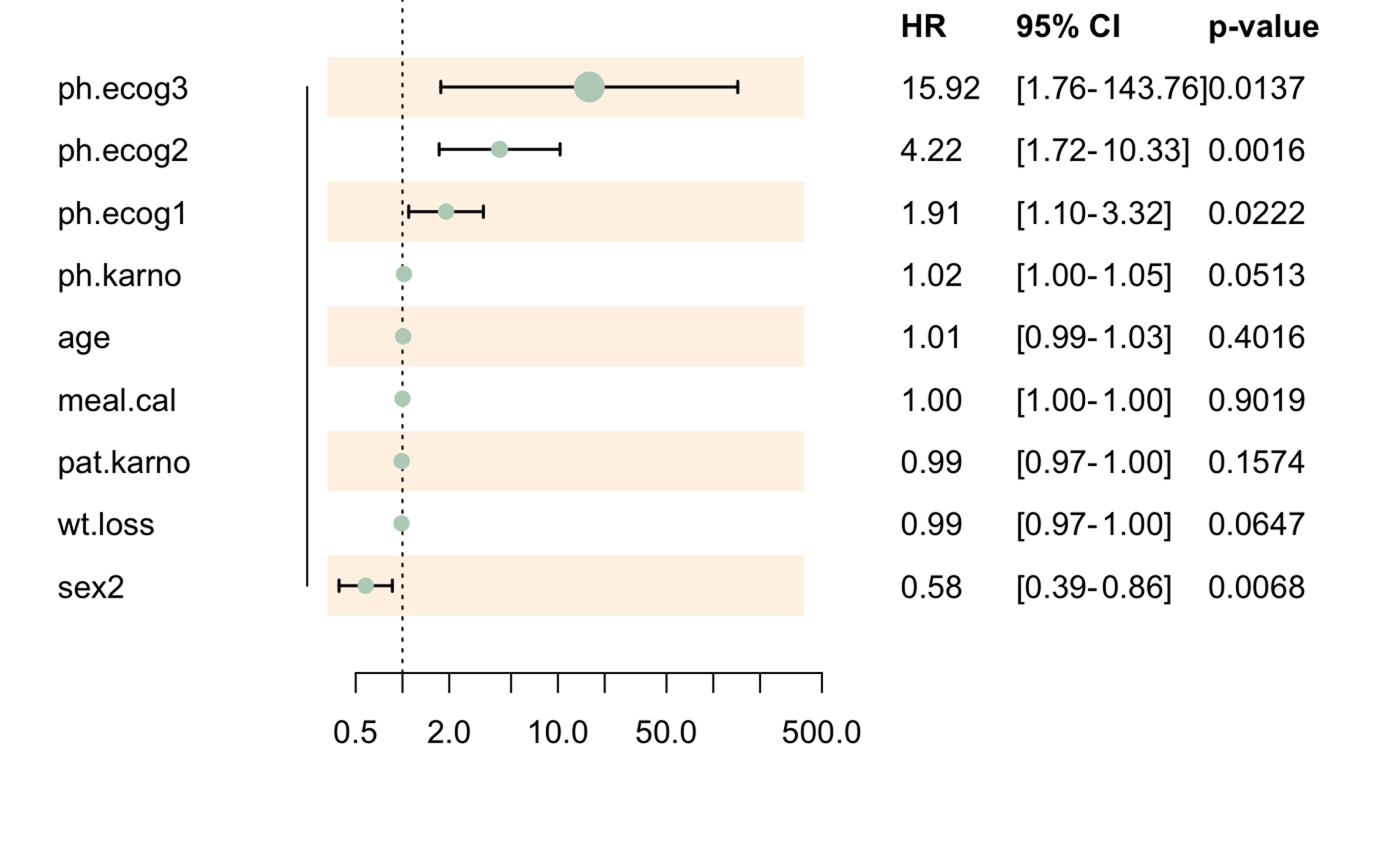This screenshot has height=865, width=1400.
Task: Click the meal.cal estimate dot
Action: click(x=402, y=399)
